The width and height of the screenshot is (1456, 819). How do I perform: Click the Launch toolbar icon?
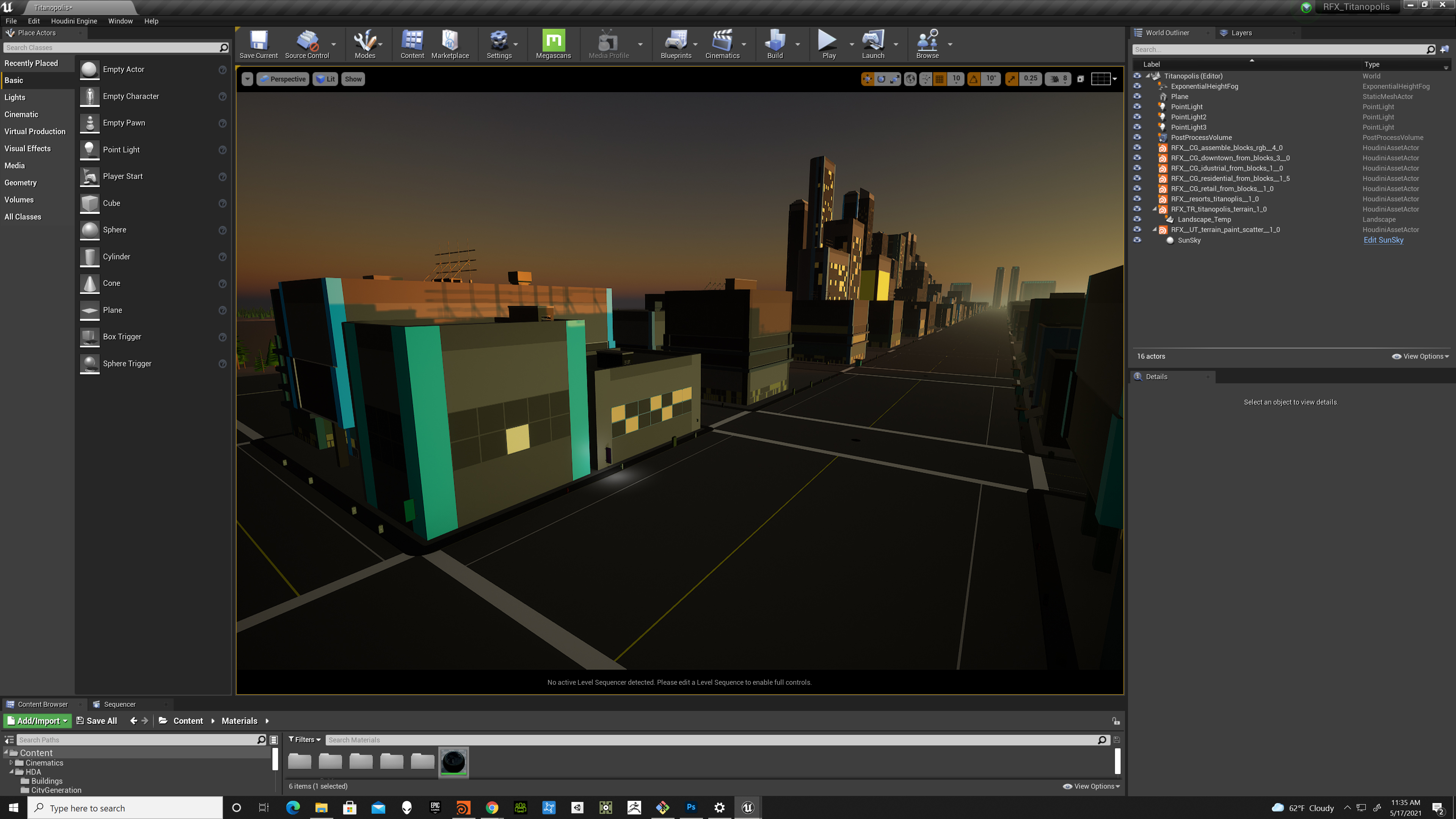coord(873,44)
